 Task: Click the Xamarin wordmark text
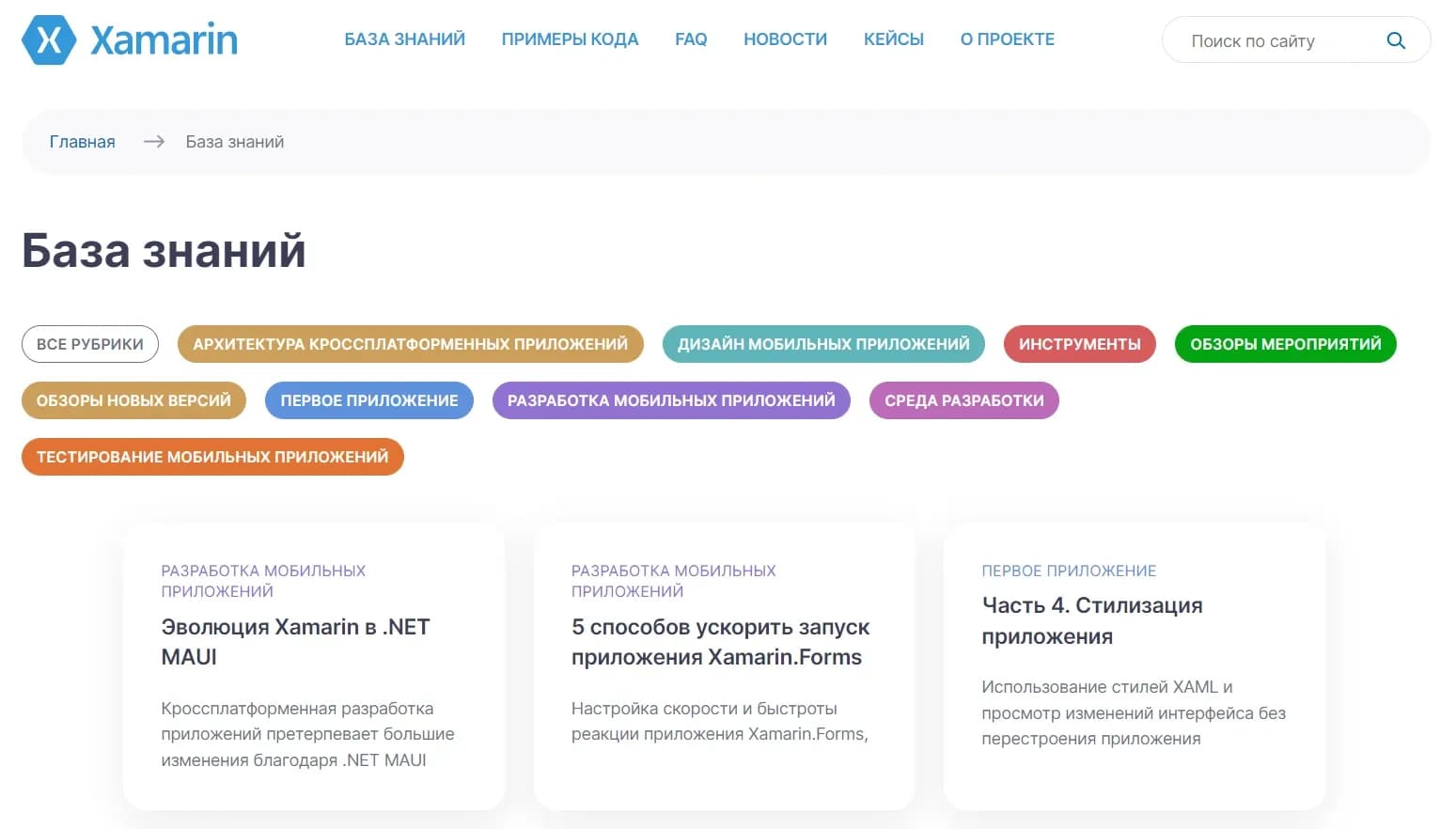coord(164,40)
